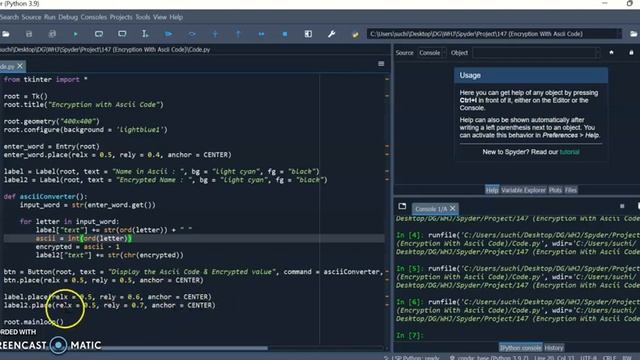640x360 pixels.
Task: Expand the Source Console dropdown in Help pane
Action: 431,53
